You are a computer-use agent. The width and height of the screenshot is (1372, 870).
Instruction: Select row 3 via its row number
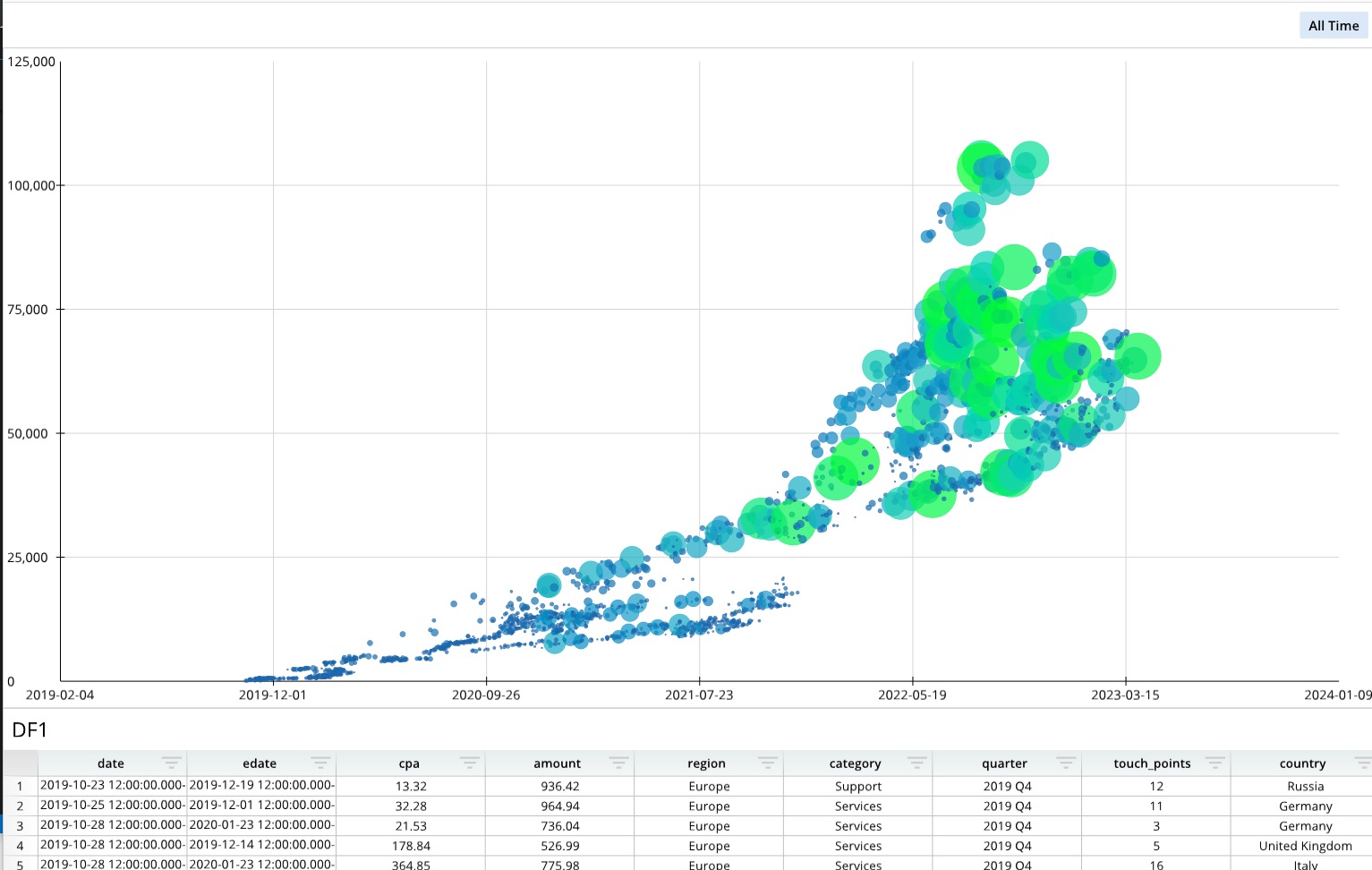tap(20, 825)
